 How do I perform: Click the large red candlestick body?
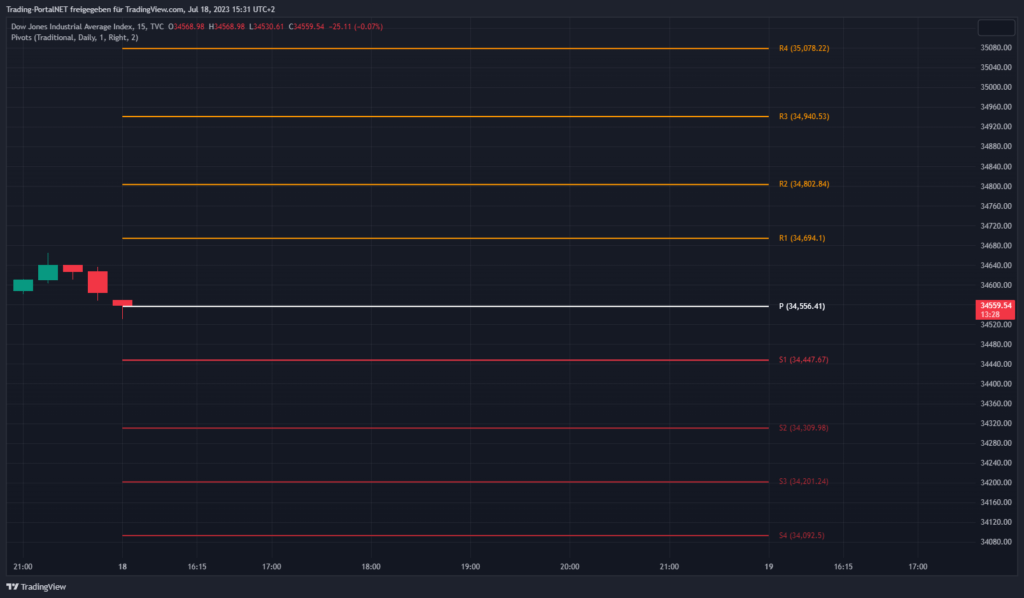tap(97, 282)
